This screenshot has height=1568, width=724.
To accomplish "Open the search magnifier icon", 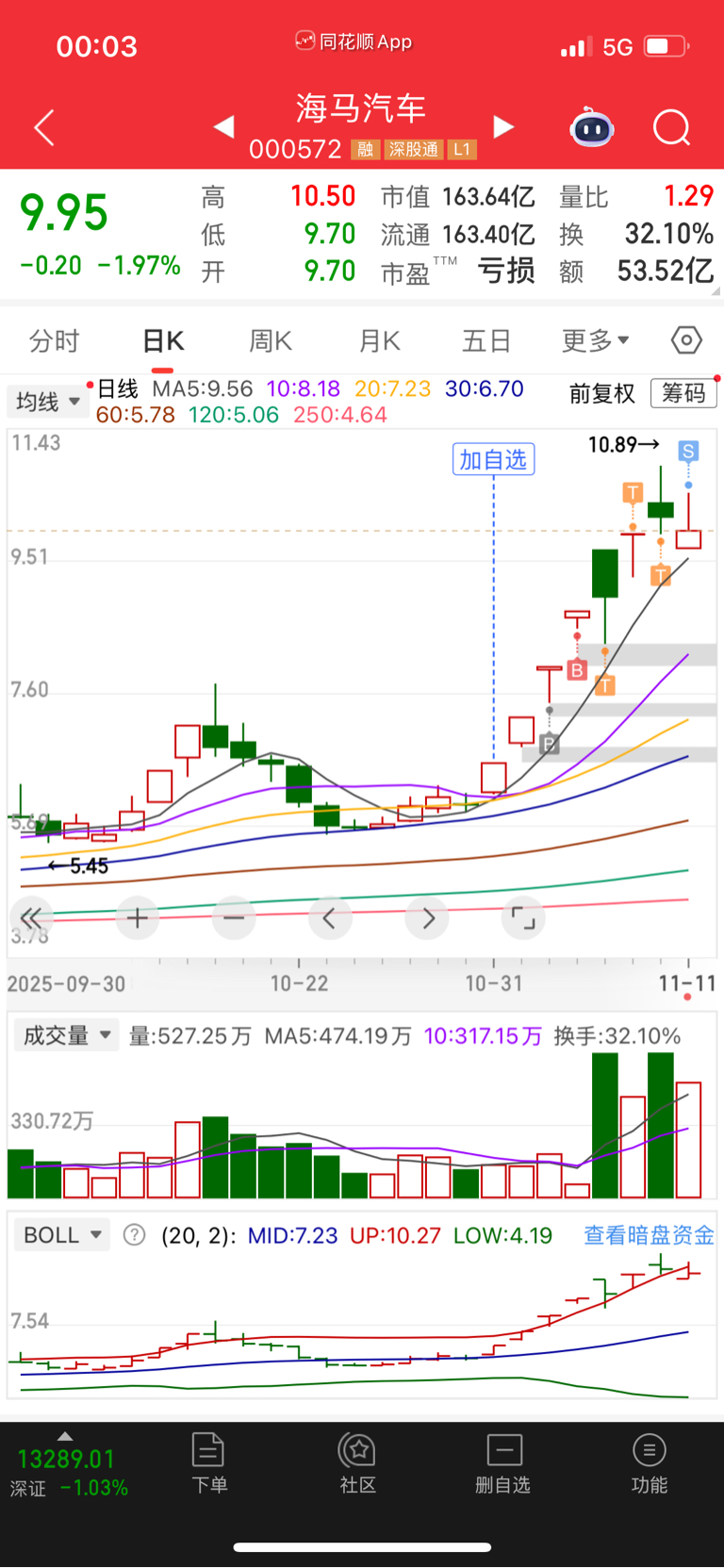I will click(672, 127).
